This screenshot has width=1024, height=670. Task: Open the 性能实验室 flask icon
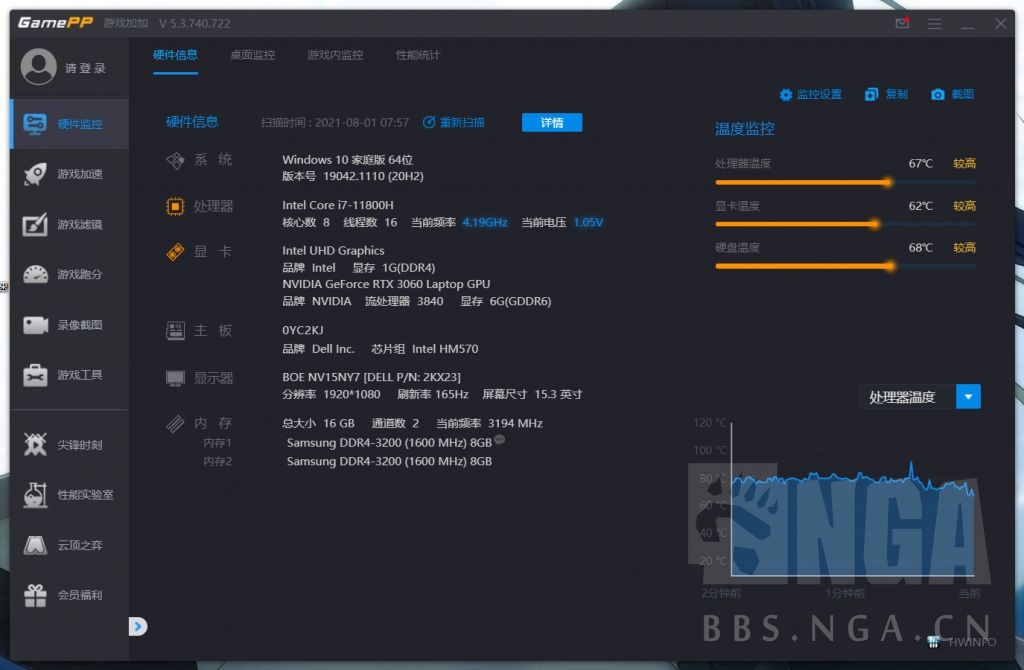pyautogui.click(x=35, y=495)
